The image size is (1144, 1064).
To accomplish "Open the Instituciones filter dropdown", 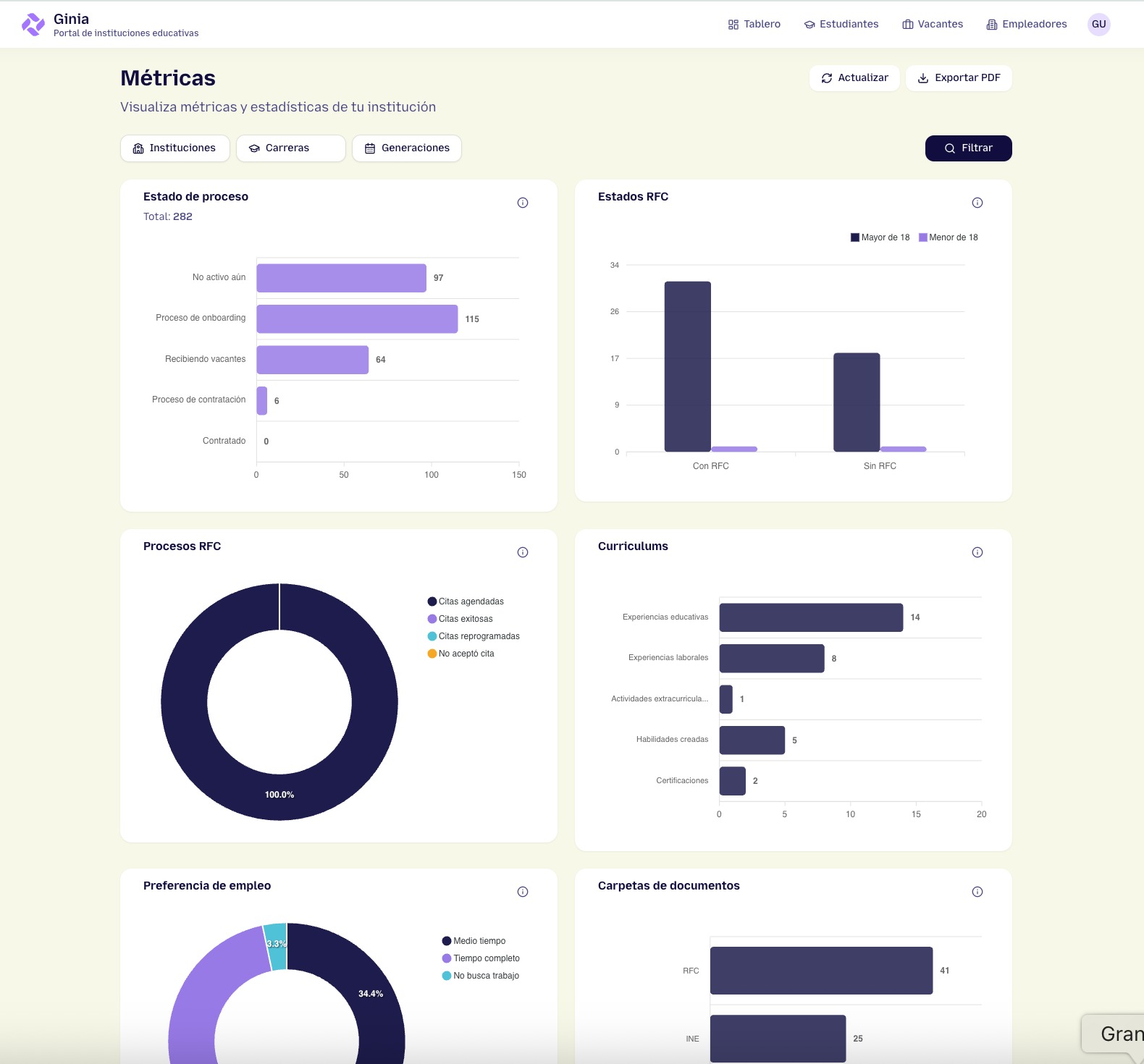I will 175,148.
